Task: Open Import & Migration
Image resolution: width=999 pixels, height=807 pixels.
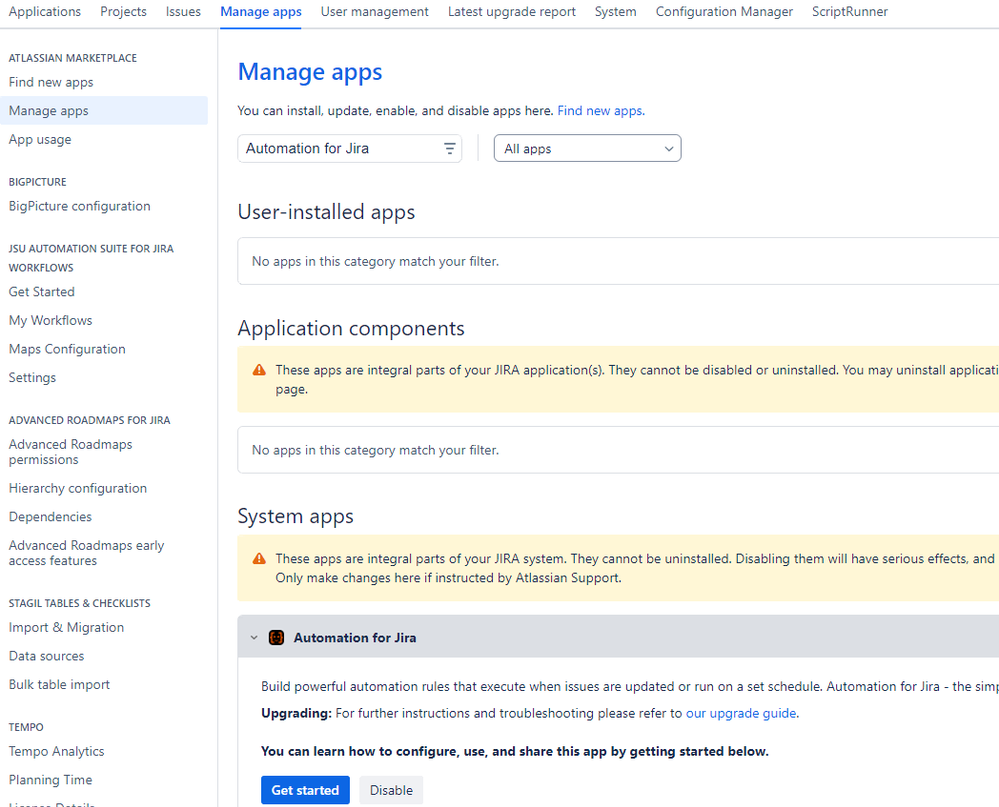Action: coord(66,627)
